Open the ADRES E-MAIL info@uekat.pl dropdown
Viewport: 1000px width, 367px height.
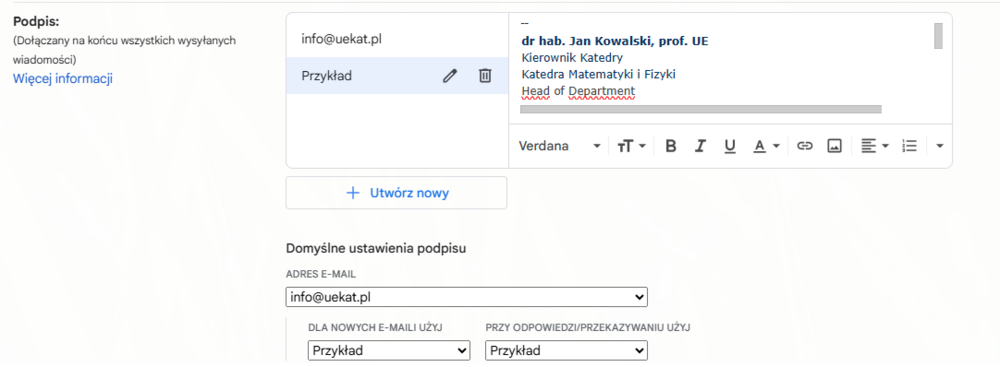[467, 297]
